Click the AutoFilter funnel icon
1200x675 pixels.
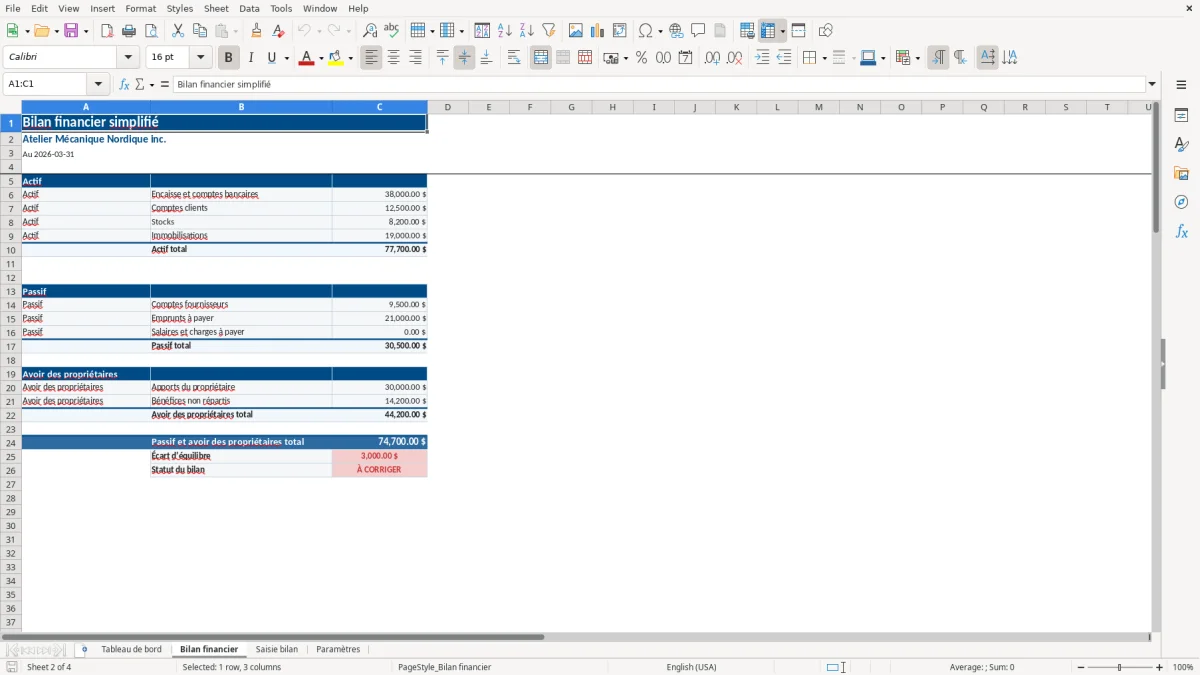pyautogui.click(x=549, y=31)
